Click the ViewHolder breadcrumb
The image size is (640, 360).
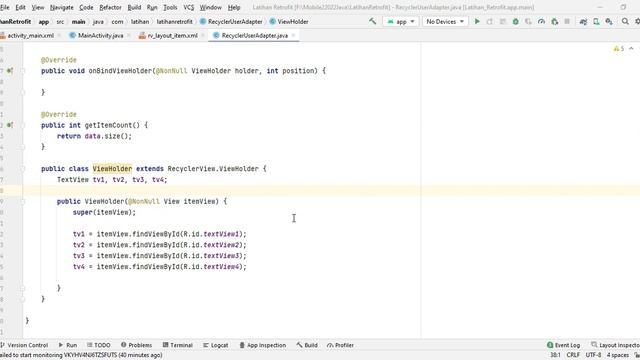click(289, 22)
